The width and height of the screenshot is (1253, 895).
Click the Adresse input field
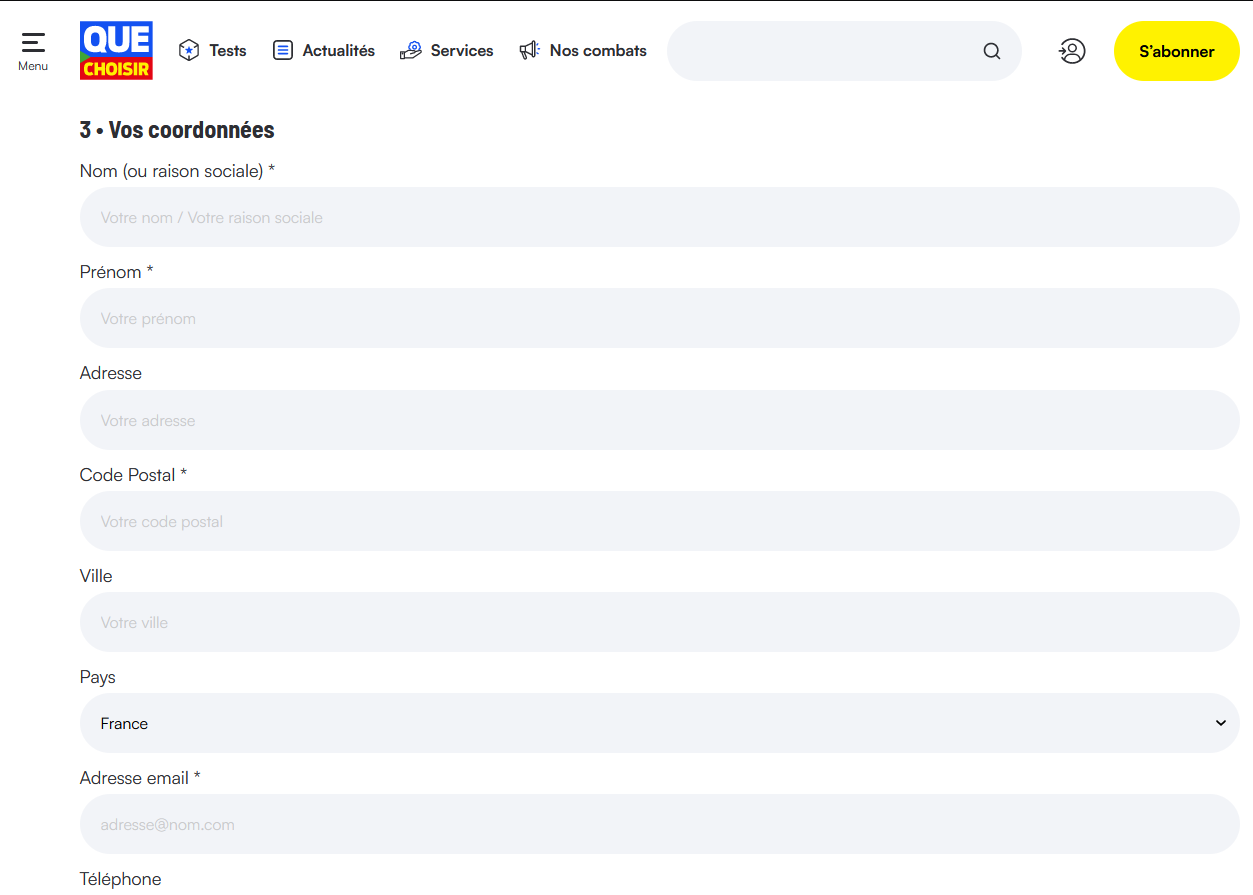coord(660,420)
